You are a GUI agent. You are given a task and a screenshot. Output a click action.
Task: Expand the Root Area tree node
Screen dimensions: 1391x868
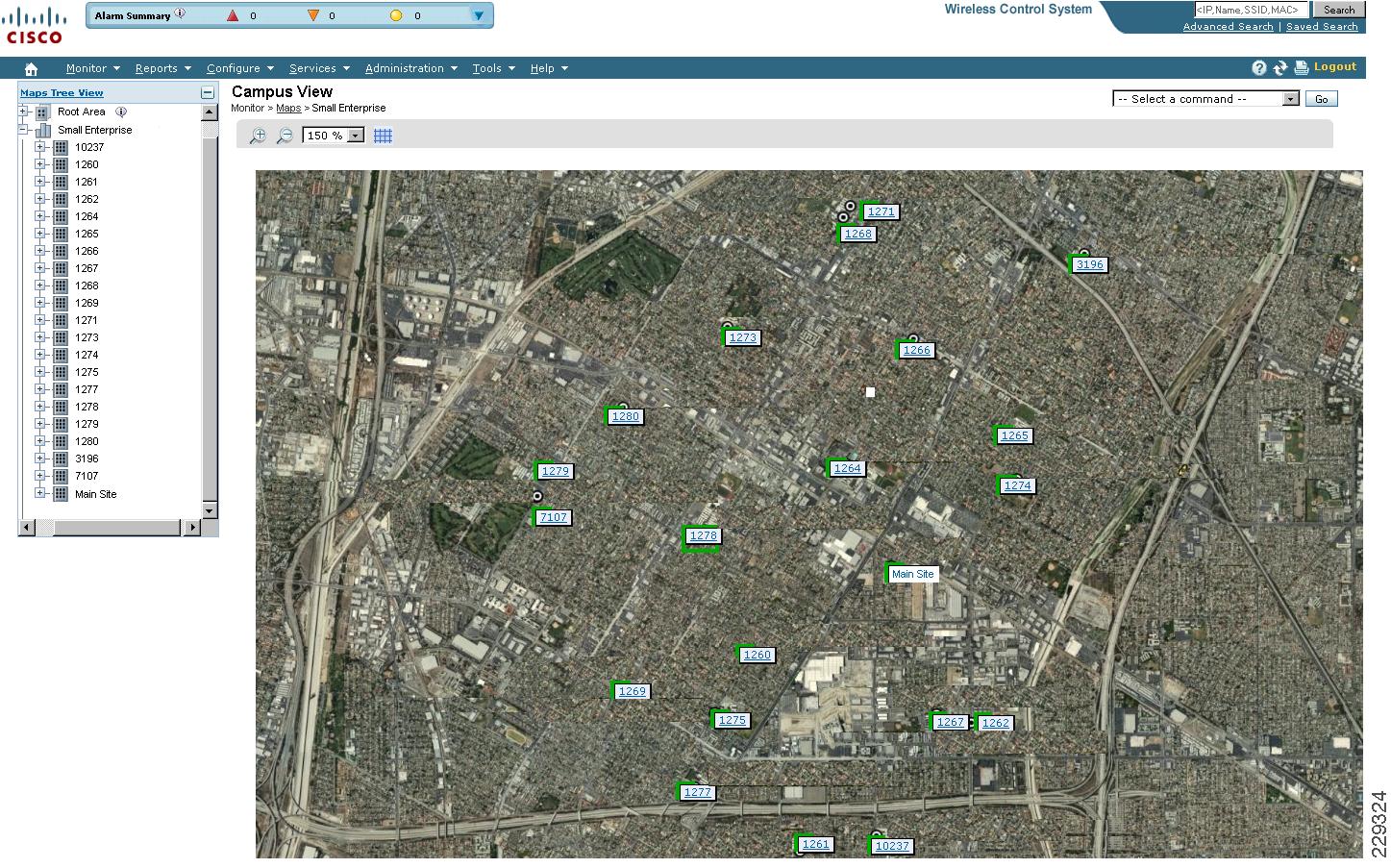23,112
